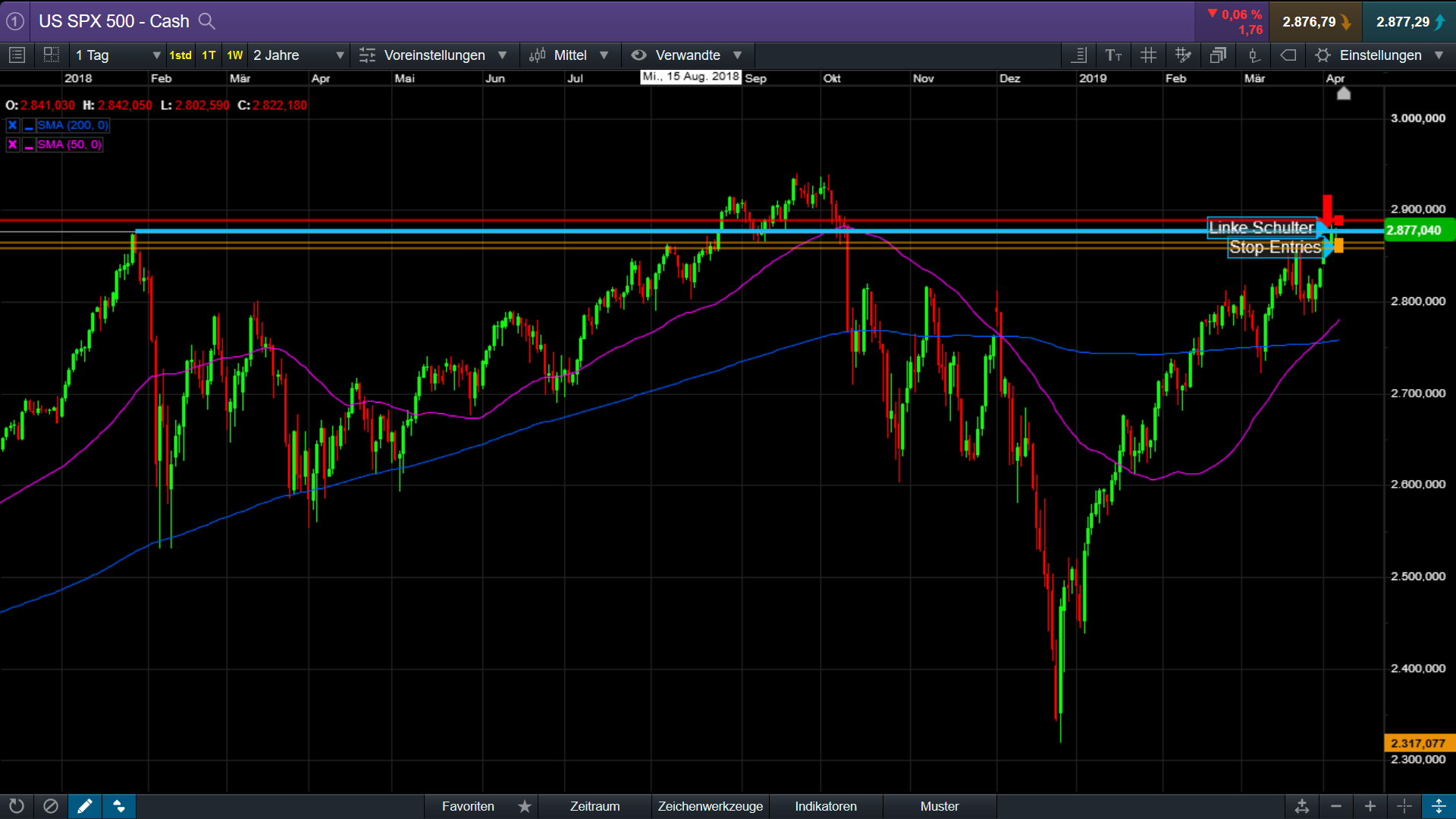
Task: Toggle the chart grid lines icon
Action: [x=1148, y=55]
